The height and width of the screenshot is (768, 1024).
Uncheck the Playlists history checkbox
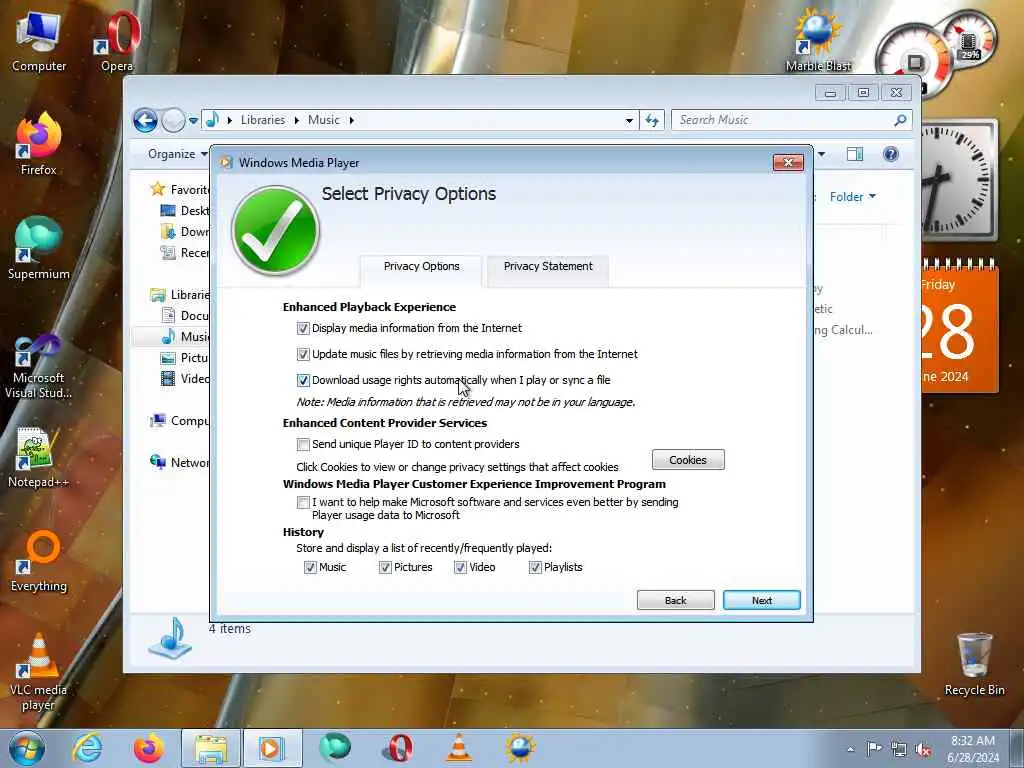coord(536,568)
